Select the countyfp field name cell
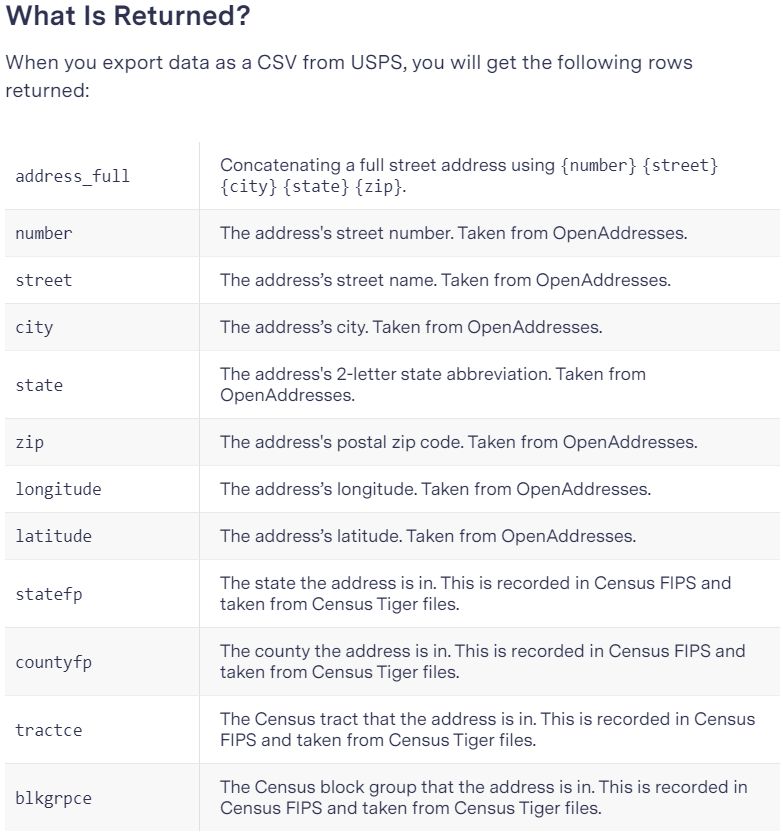This screenshot has height=835, width=783. tap(53, 662)
